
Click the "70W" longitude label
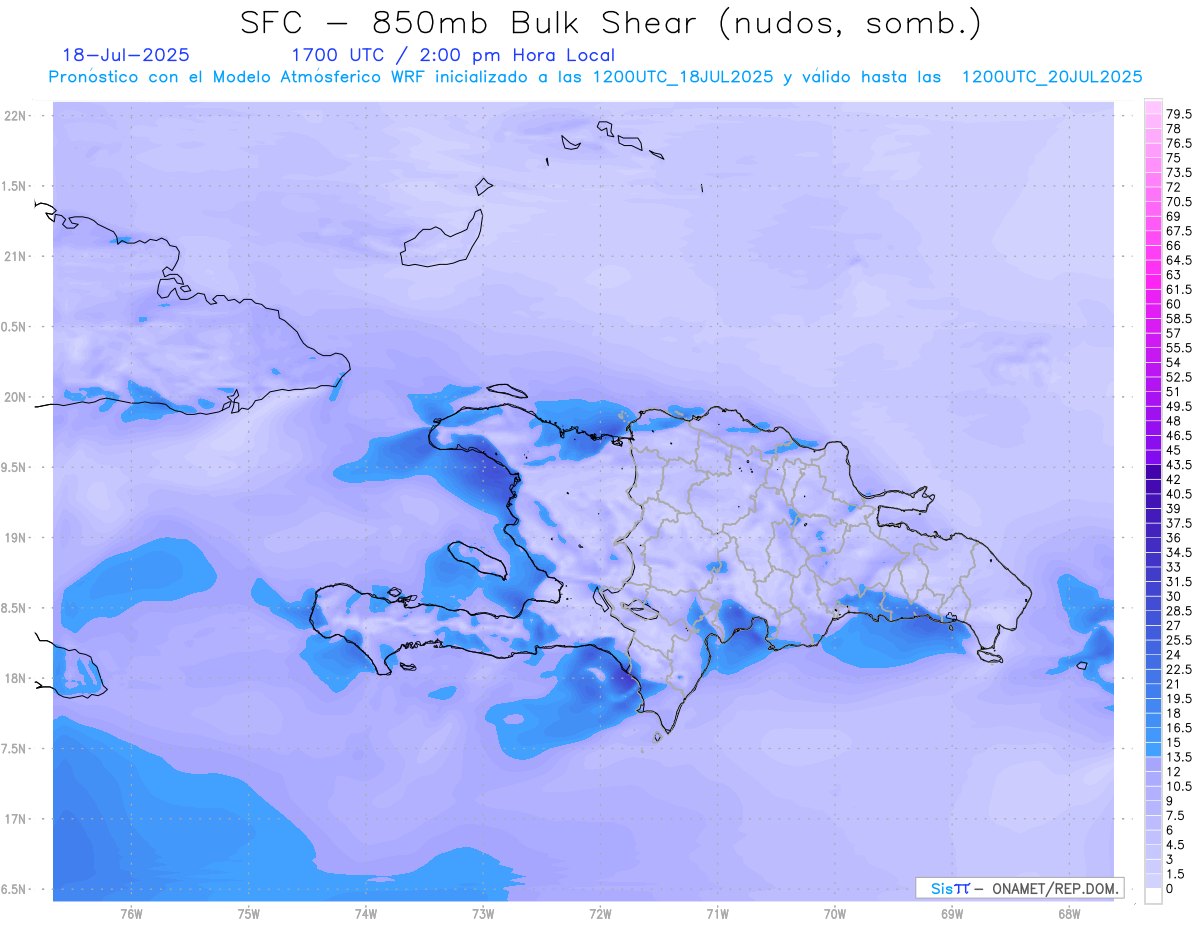click(835, 914)
